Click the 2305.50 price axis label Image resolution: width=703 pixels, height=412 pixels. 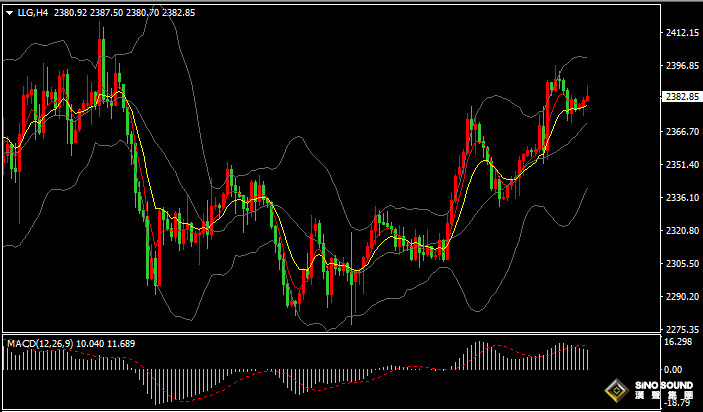tap(681, 264)
